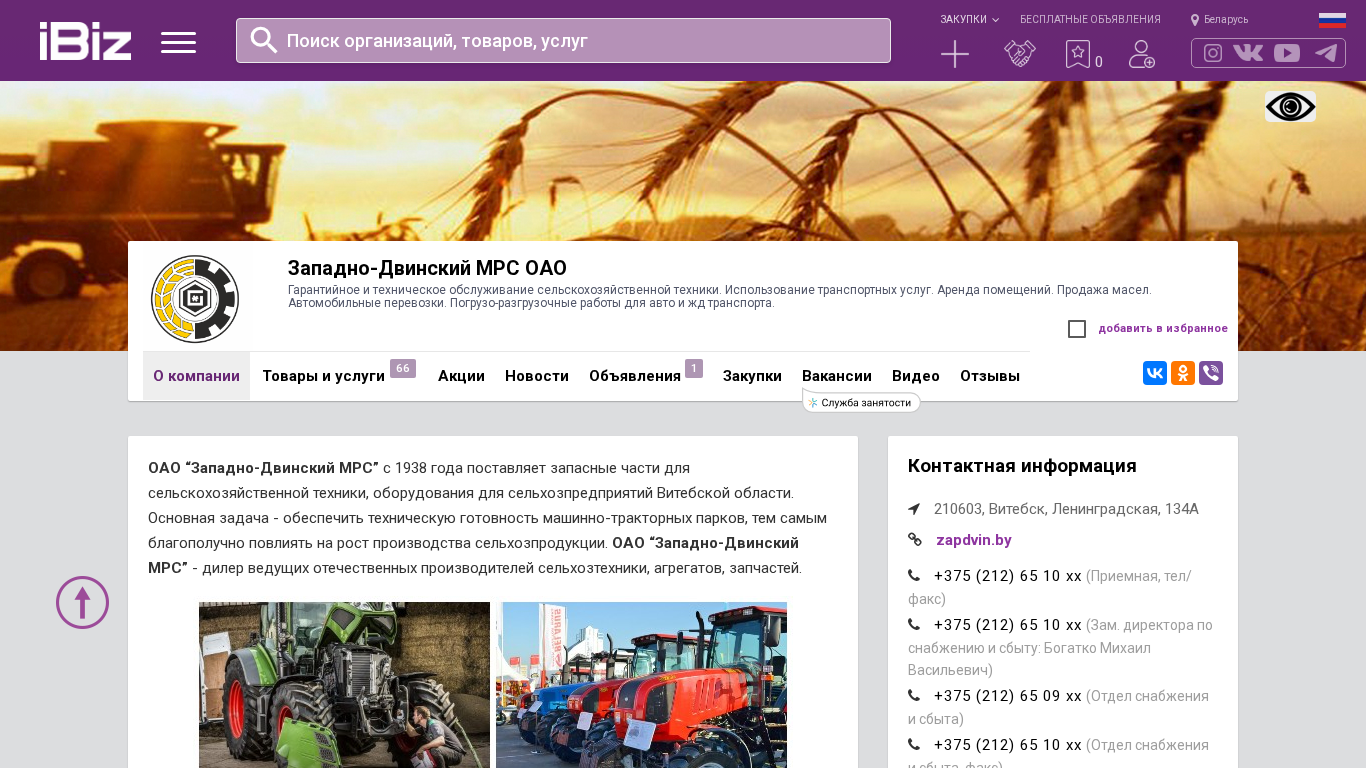Click the company title 'Западно-Двинский МРС ОАО'
Viewport: 1366px width, 768px height.
coord(427,268)
